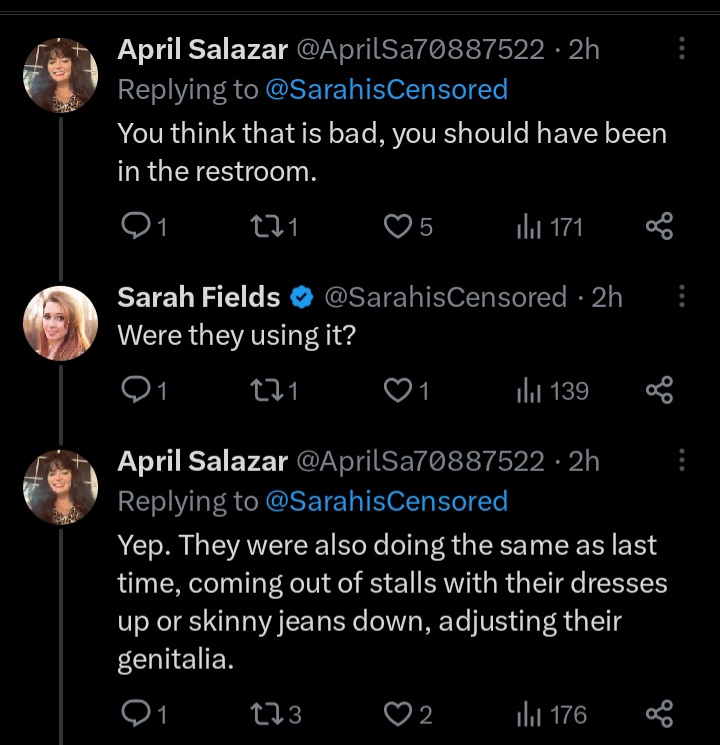Like the tweet with 2 likes

coord(399,714)
